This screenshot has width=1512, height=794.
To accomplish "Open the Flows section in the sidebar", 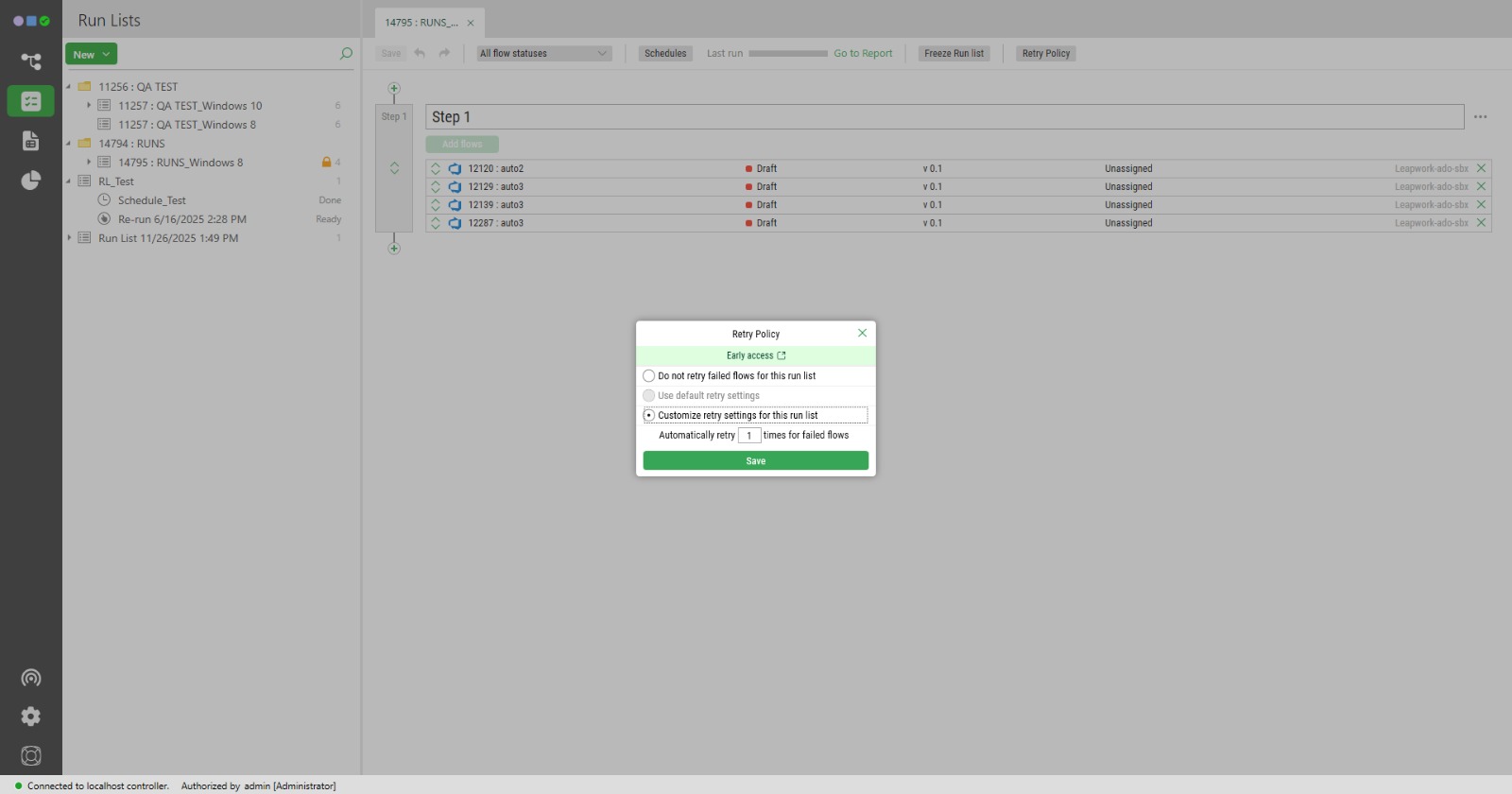I will (31, 61).
